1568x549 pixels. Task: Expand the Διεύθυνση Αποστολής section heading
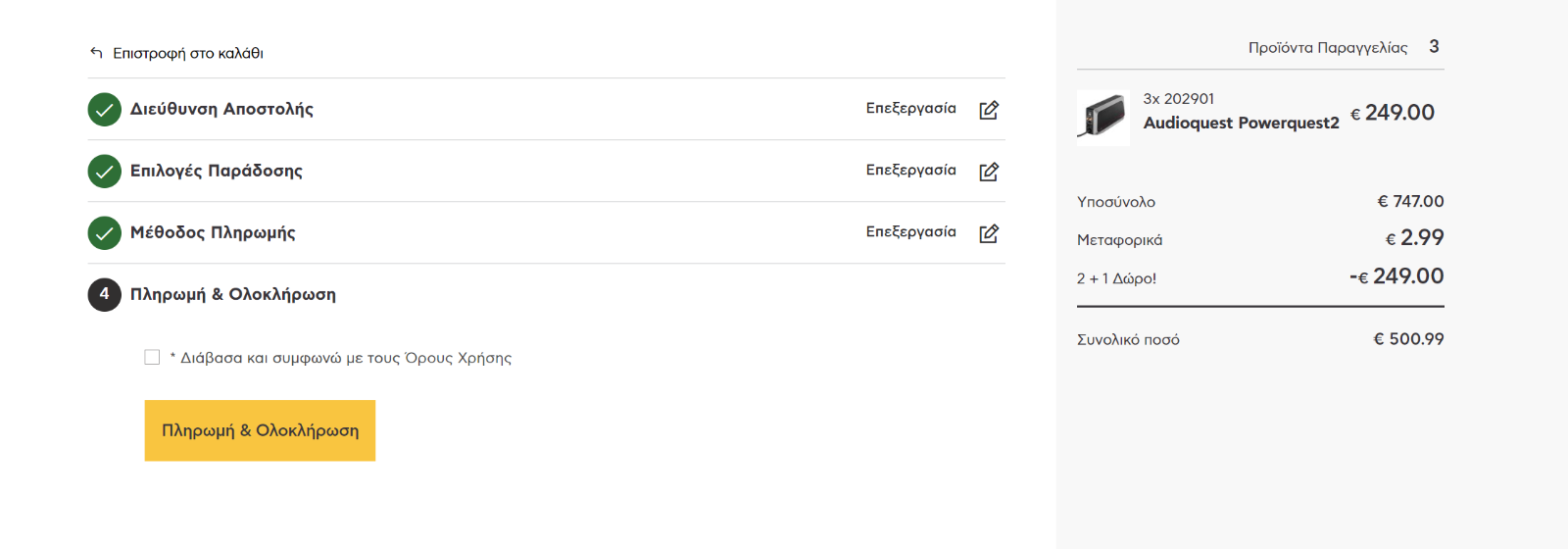click(x=221, y=110)
